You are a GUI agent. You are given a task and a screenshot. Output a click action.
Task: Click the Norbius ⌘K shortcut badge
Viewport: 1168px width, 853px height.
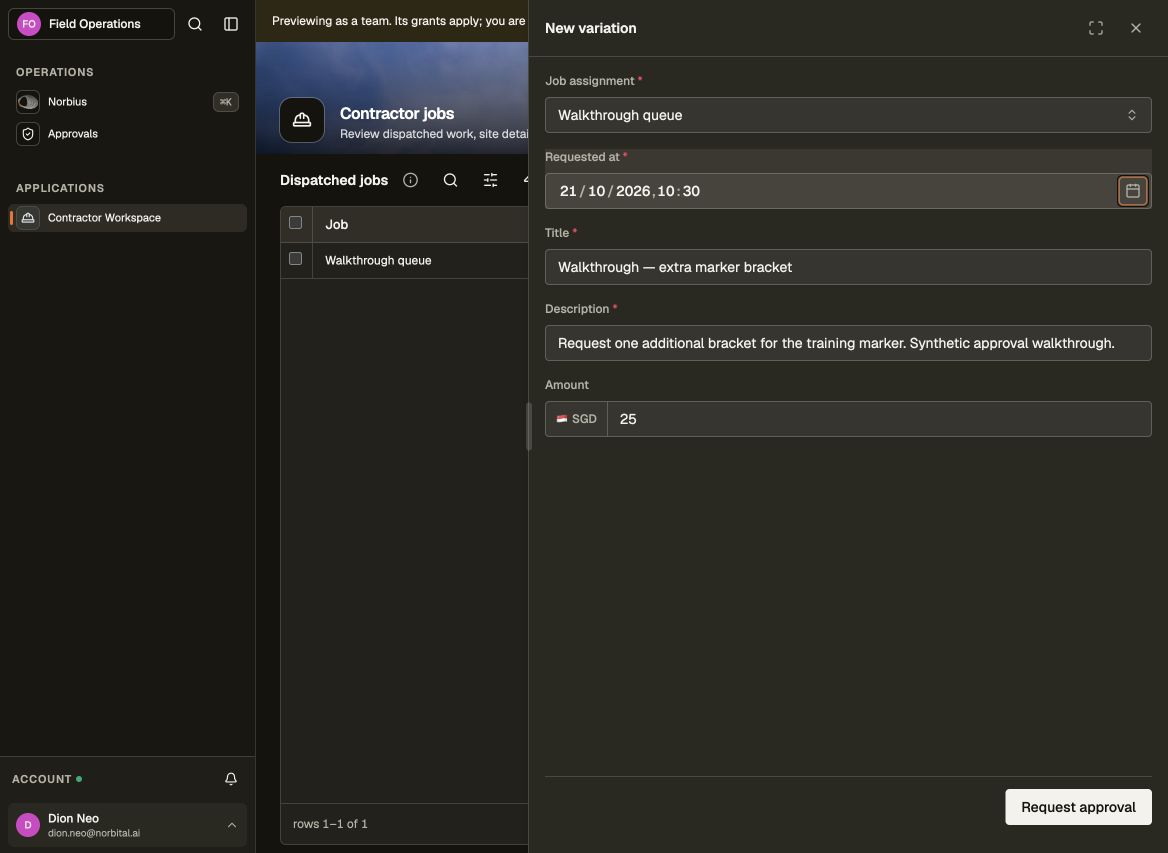[226, 102]
